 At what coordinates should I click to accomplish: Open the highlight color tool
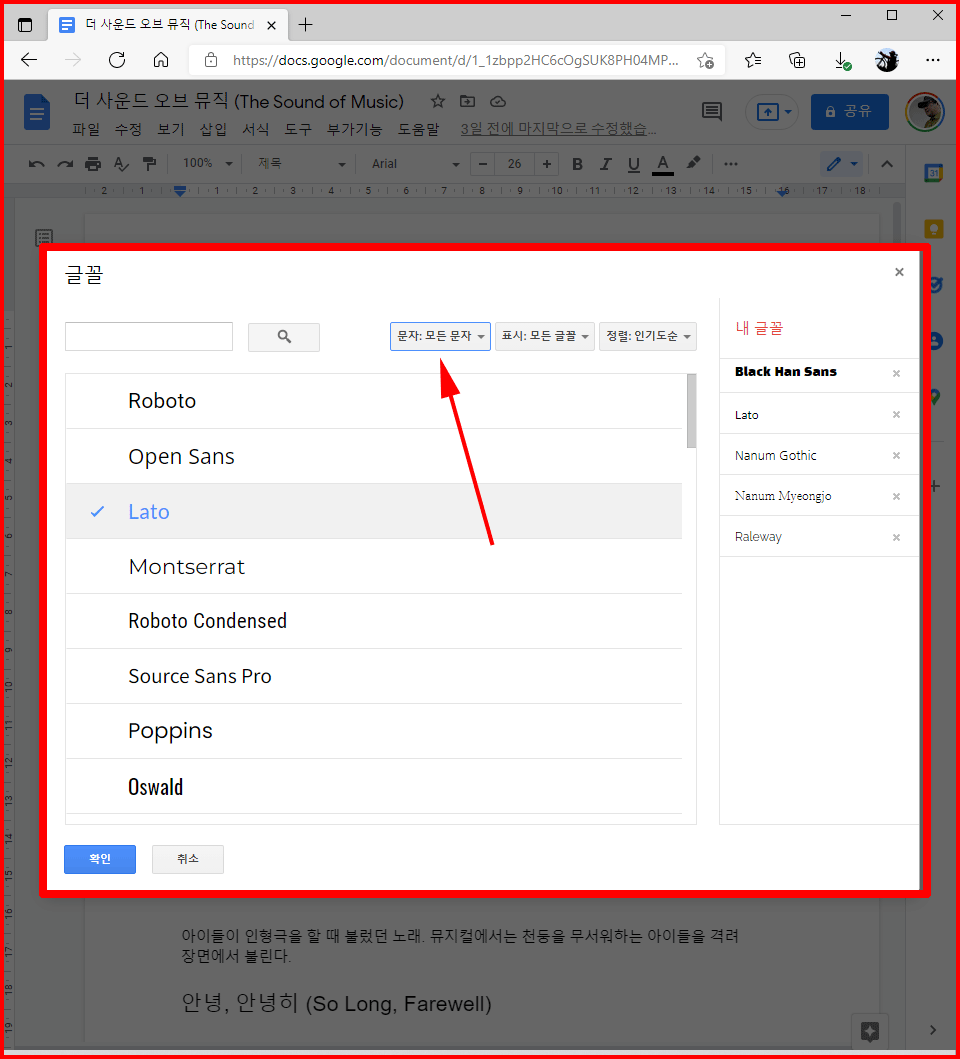coord(693,163)
